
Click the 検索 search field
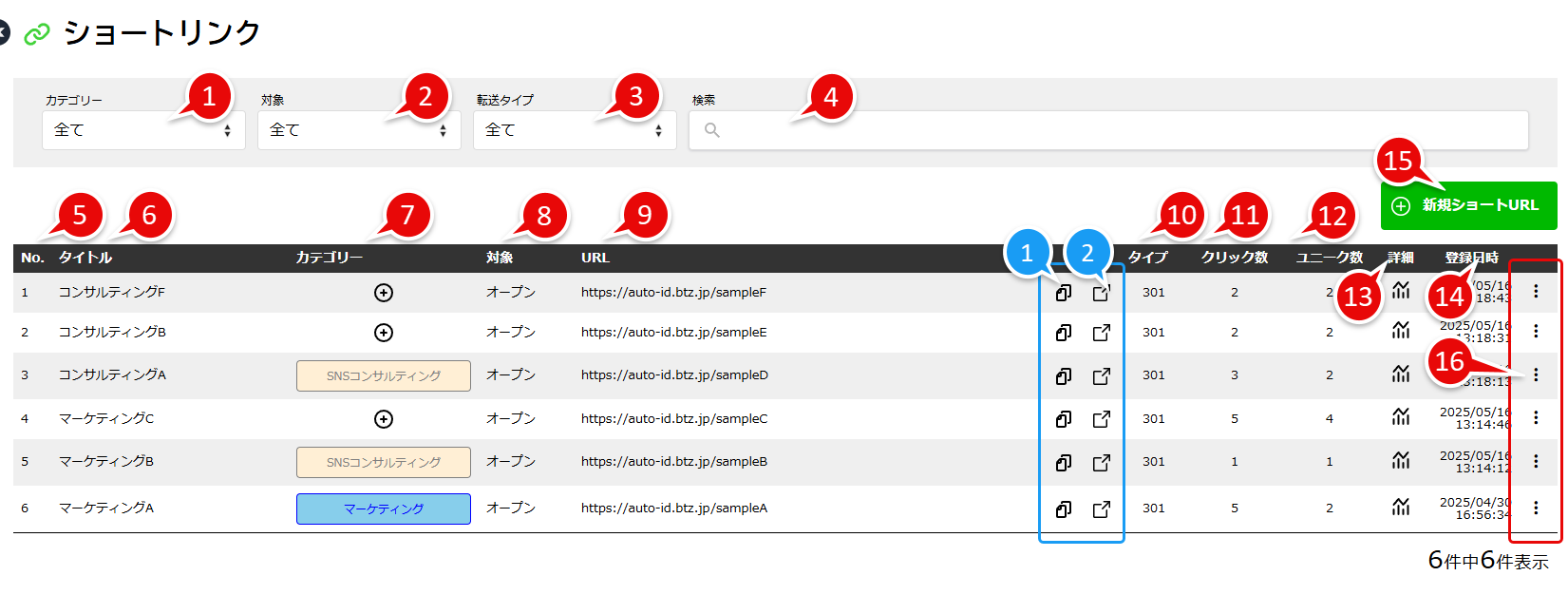coord(1108,130)
